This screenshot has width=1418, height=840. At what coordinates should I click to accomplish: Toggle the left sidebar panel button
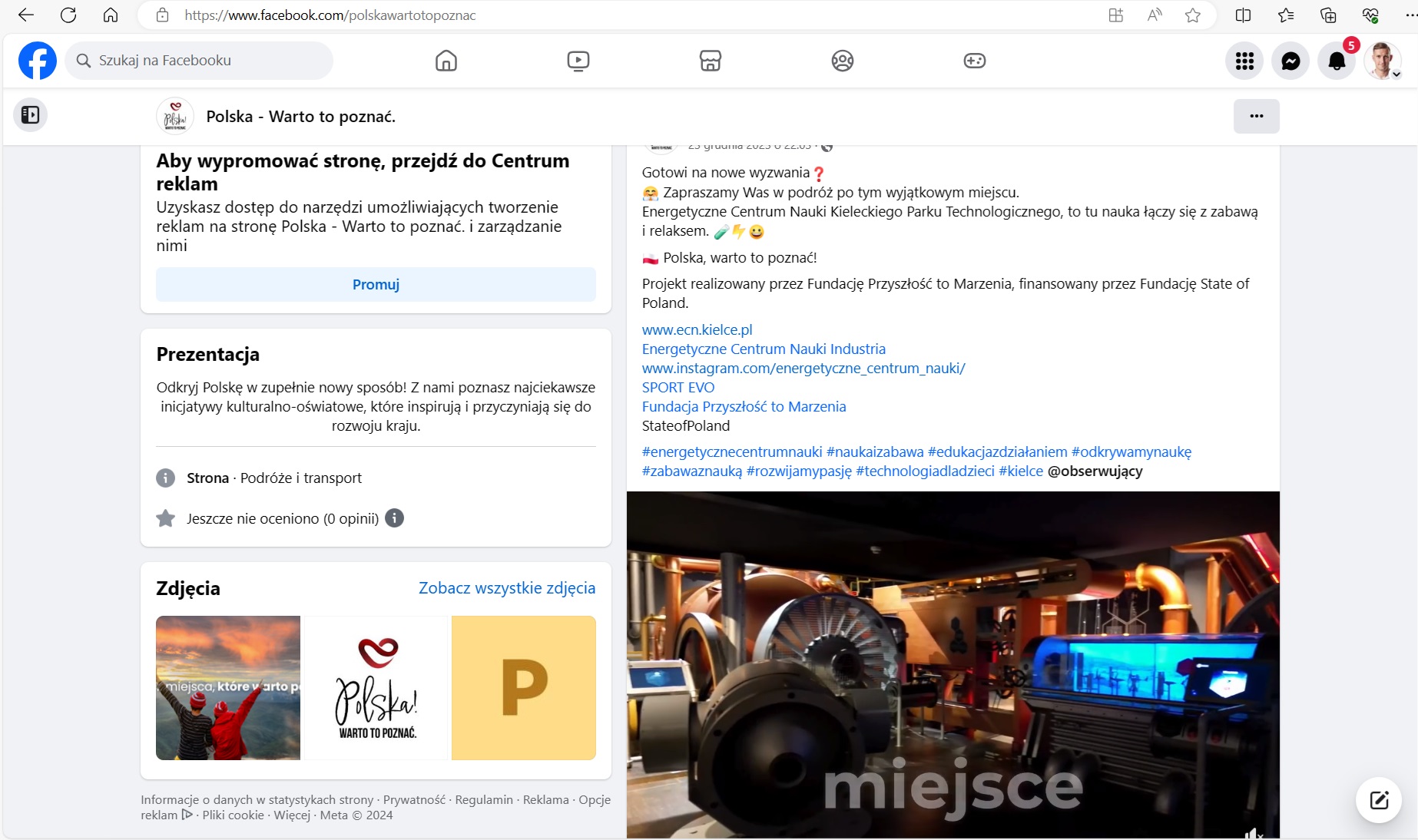point(31,115)
